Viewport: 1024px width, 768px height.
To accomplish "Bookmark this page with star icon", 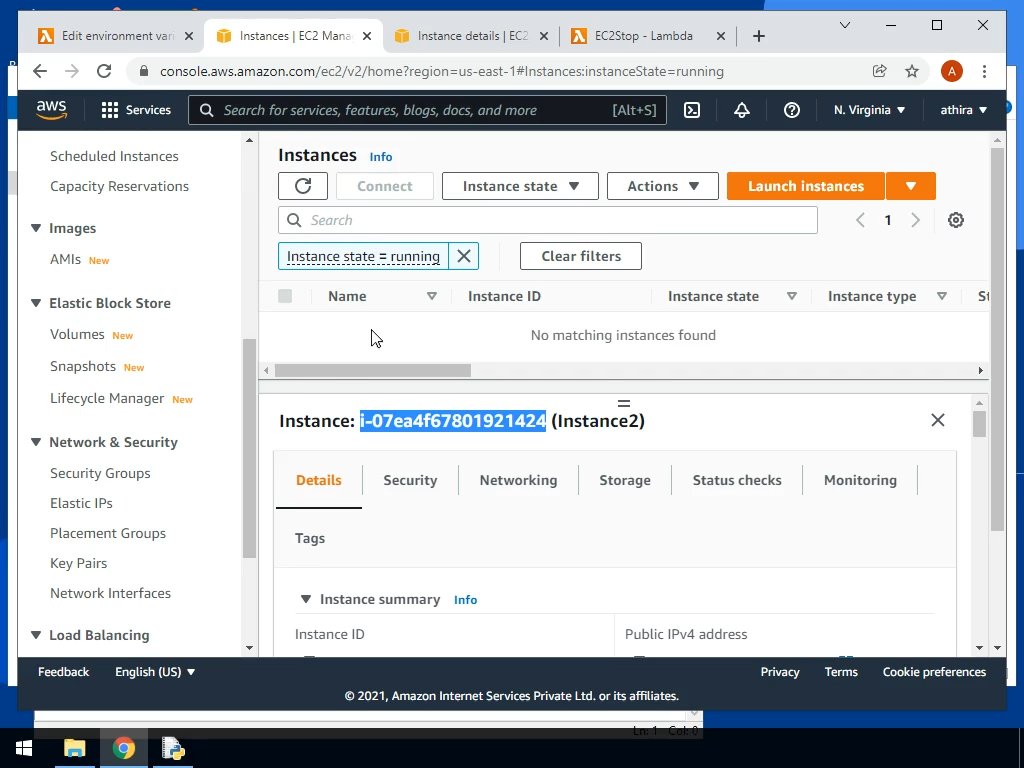I will [x=912, y=71].
